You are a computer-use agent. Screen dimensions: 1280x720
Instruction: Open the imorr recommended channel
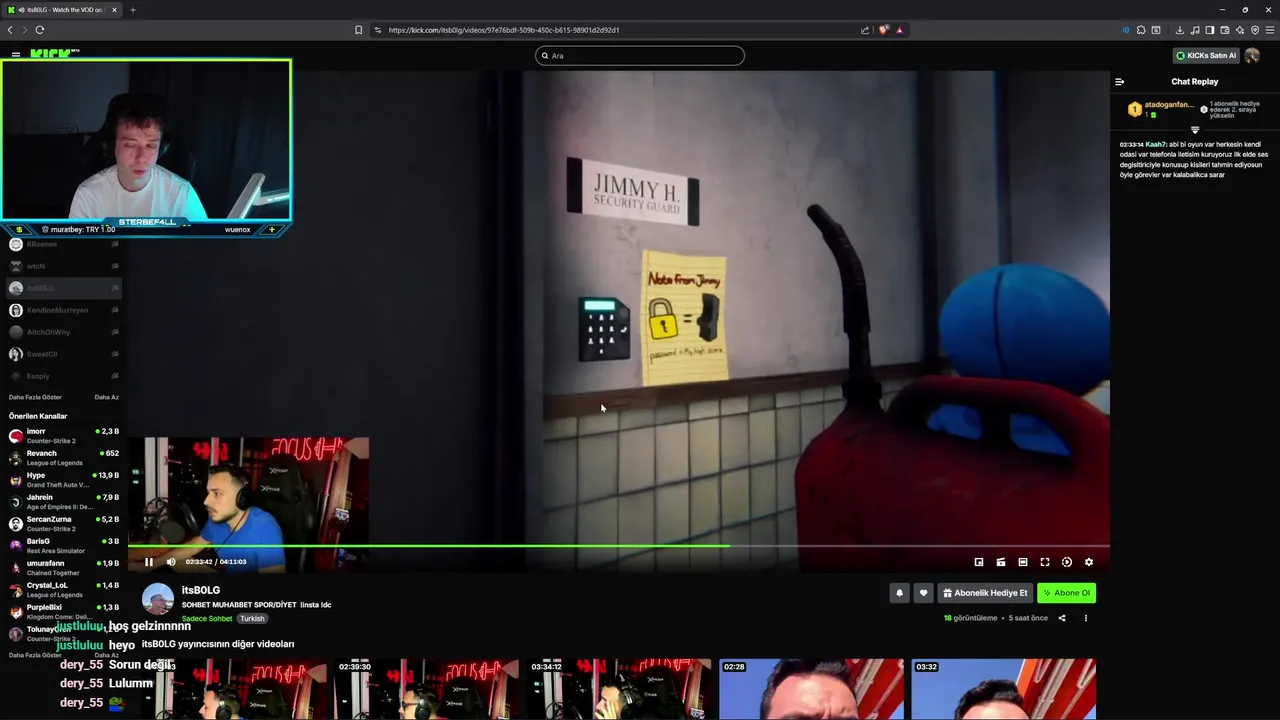point(64,436)
